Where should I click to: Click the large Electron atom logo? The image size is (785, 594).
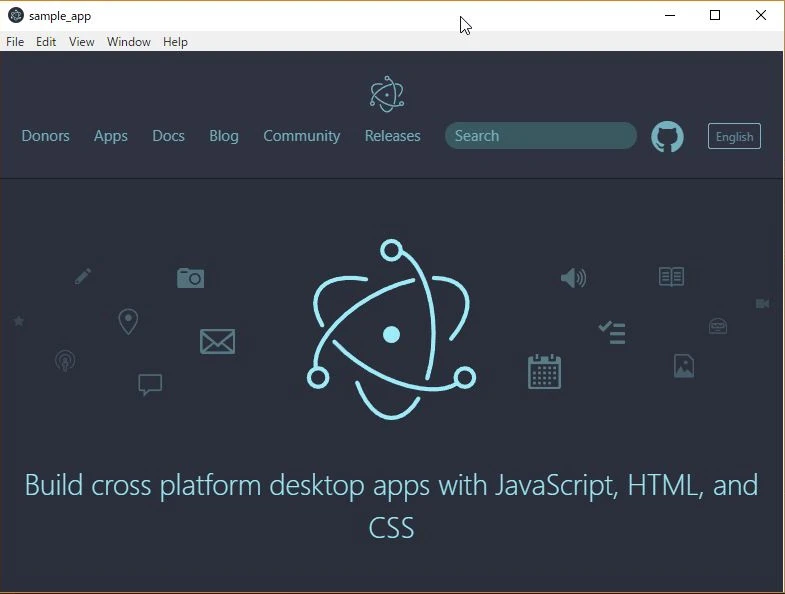point(391,329)
